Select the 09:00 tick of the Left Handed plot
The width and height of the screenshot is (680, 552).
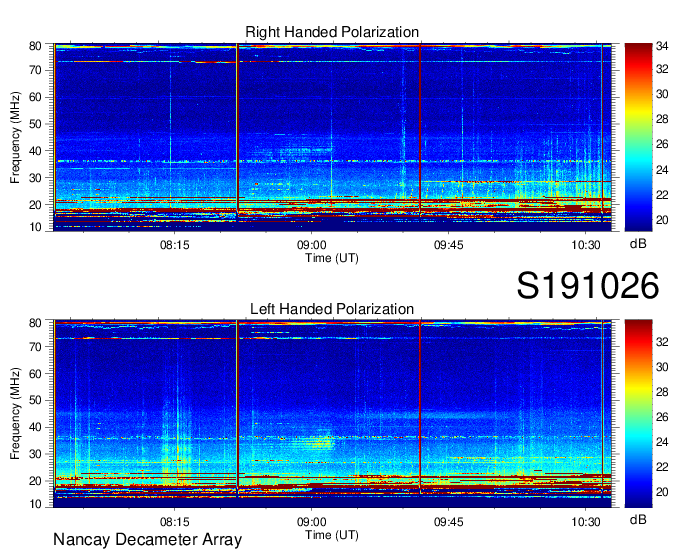coord(311,522)
